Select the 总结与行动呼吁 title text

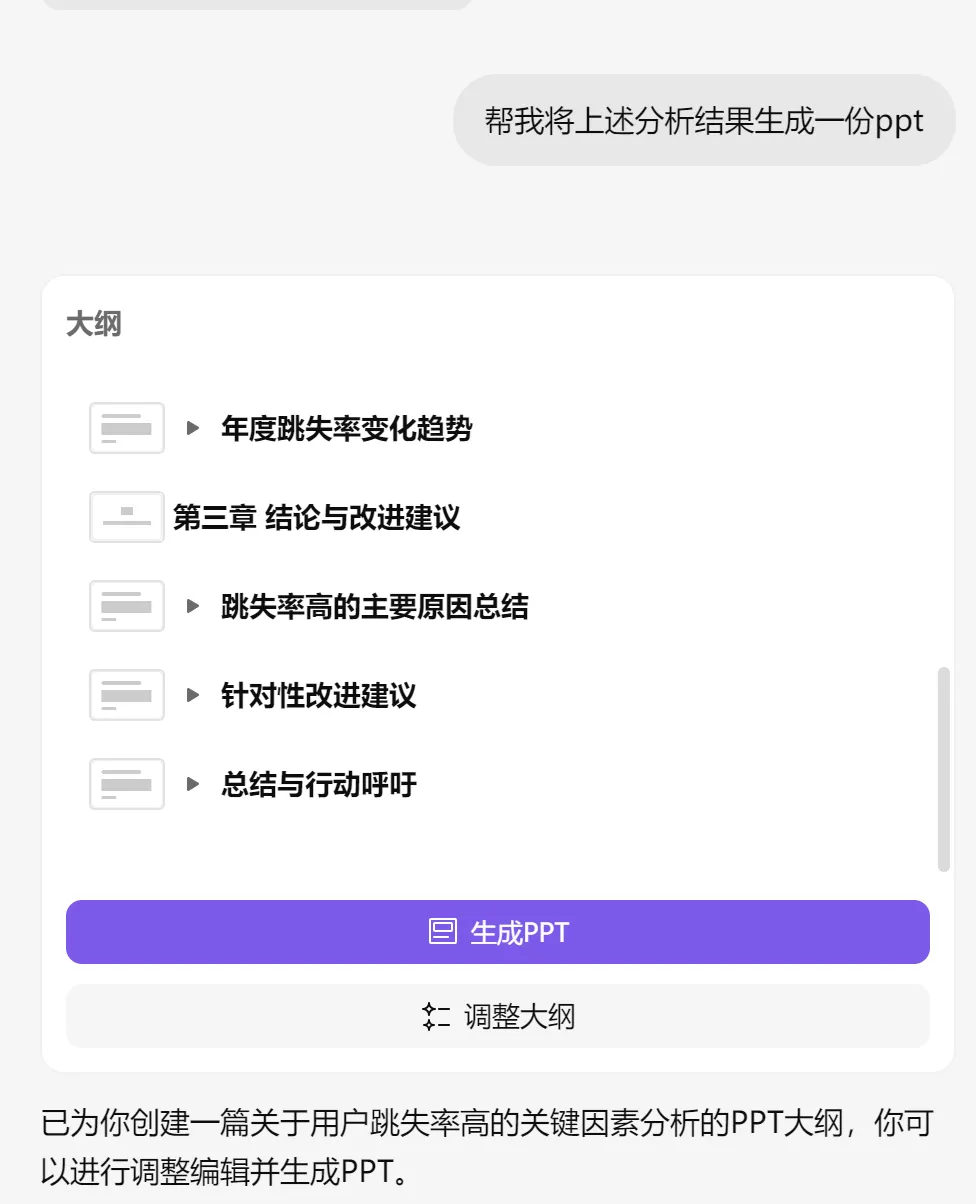point(319,785)
